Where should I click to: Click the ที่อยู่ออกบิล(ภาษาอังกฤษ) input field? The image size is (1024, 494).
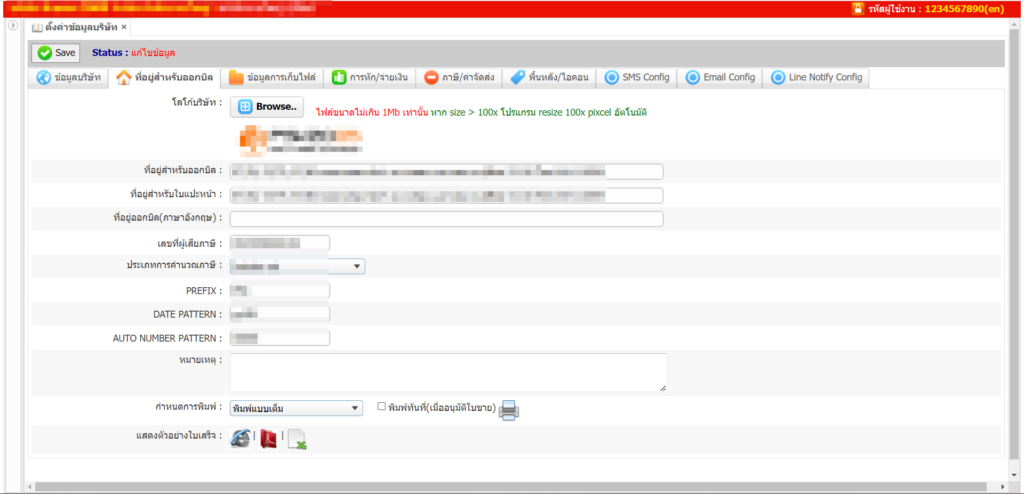tap(446, 219)
